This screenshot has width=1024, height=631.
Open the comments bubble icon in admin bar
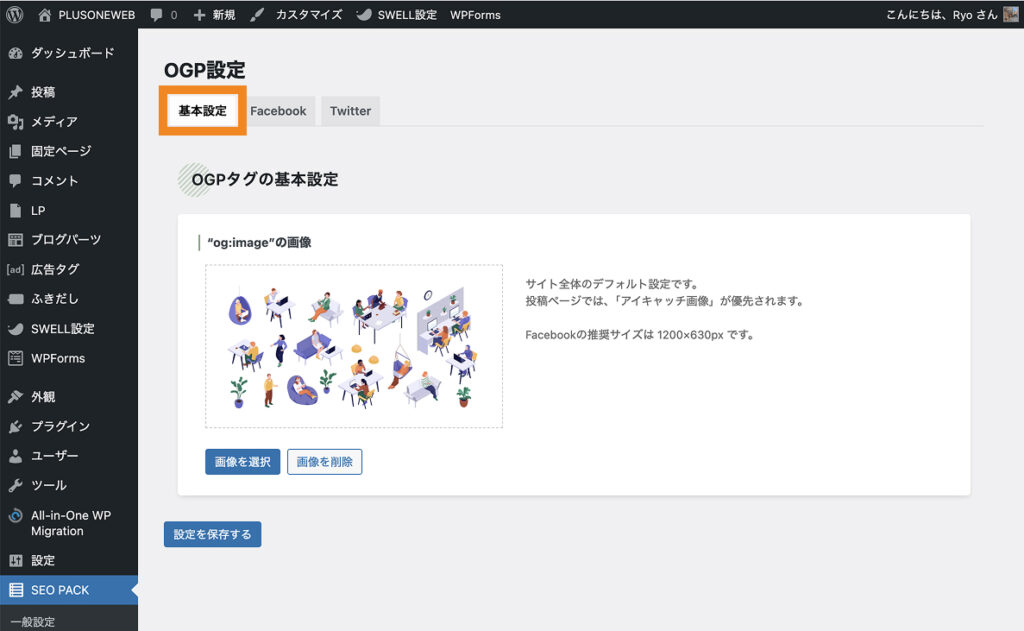tap(156, 15)
